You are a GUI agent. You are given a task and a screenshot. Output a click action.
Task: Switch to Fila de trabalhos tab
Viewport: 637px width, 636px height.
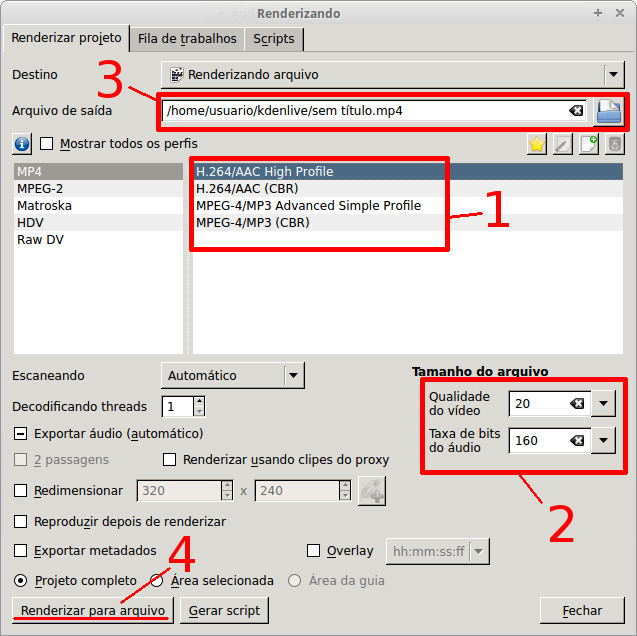188,39
